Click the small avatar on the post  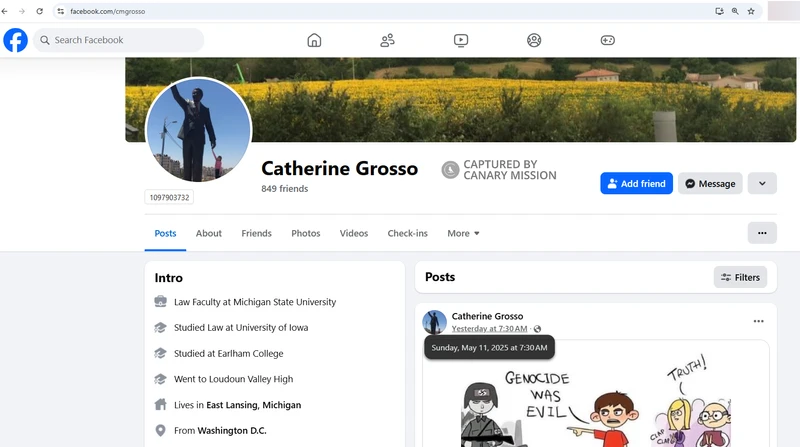click(x=435, y=322)
